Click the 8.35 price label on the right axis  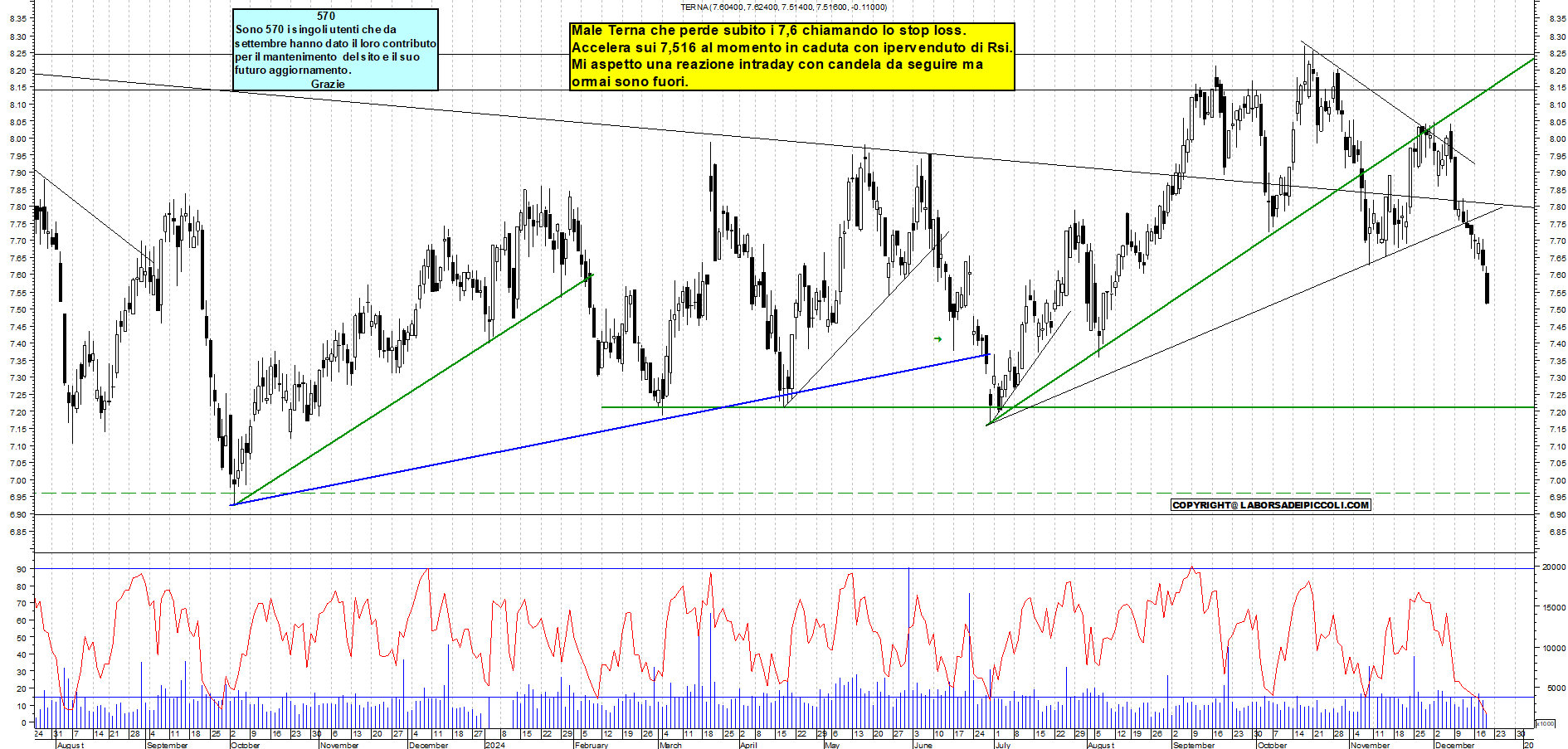[x=1556, y=19]
